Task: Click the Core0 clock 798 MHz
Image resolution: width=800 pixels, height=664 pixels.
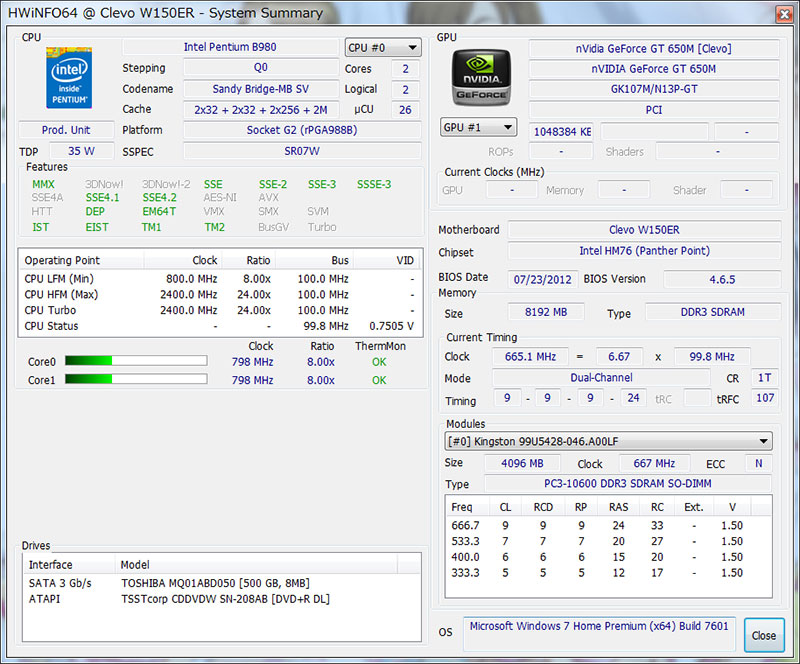Action: coord(253,362)
